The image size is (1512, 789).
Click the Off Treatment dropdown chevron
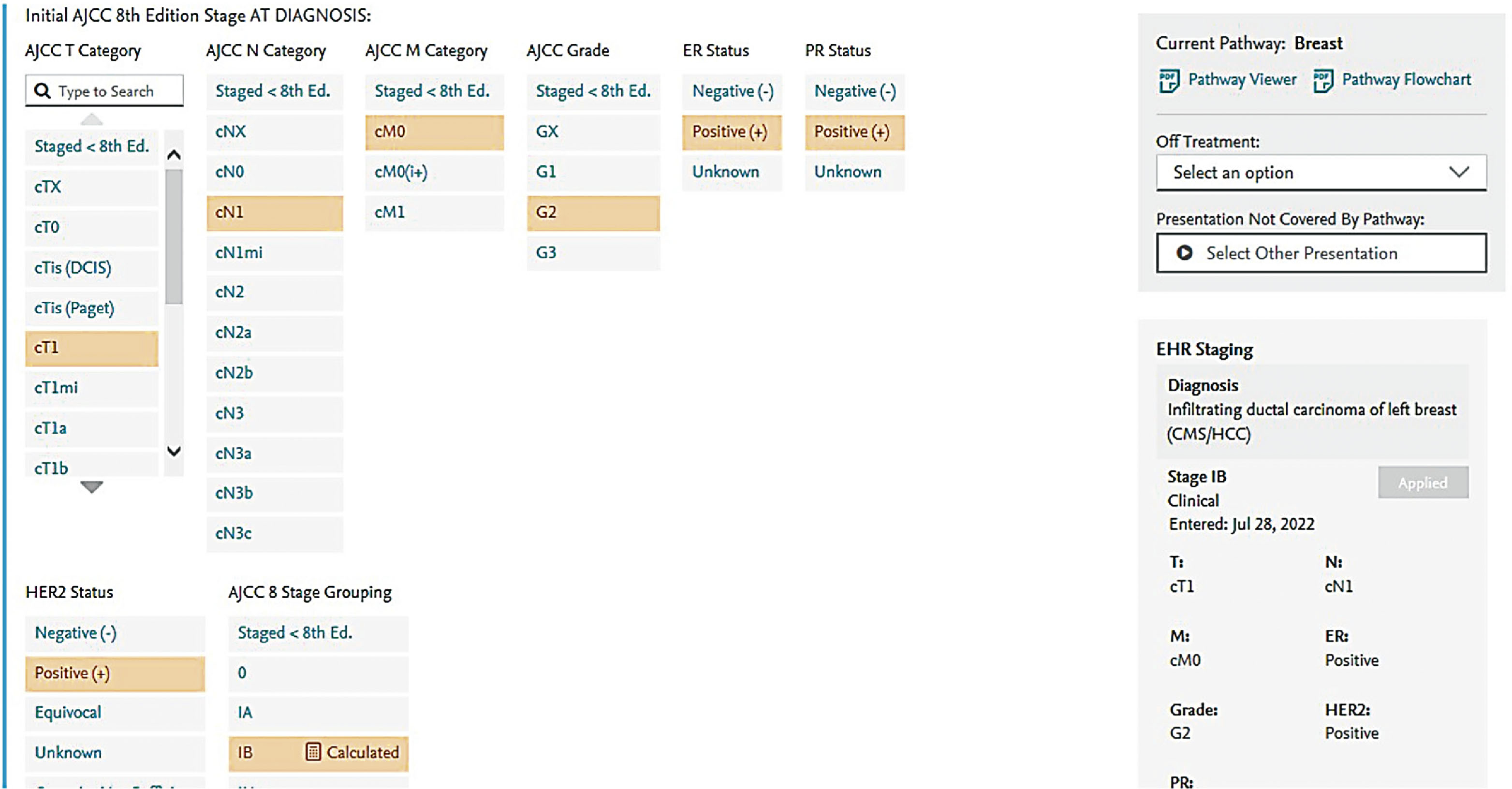click(1459, 172)
